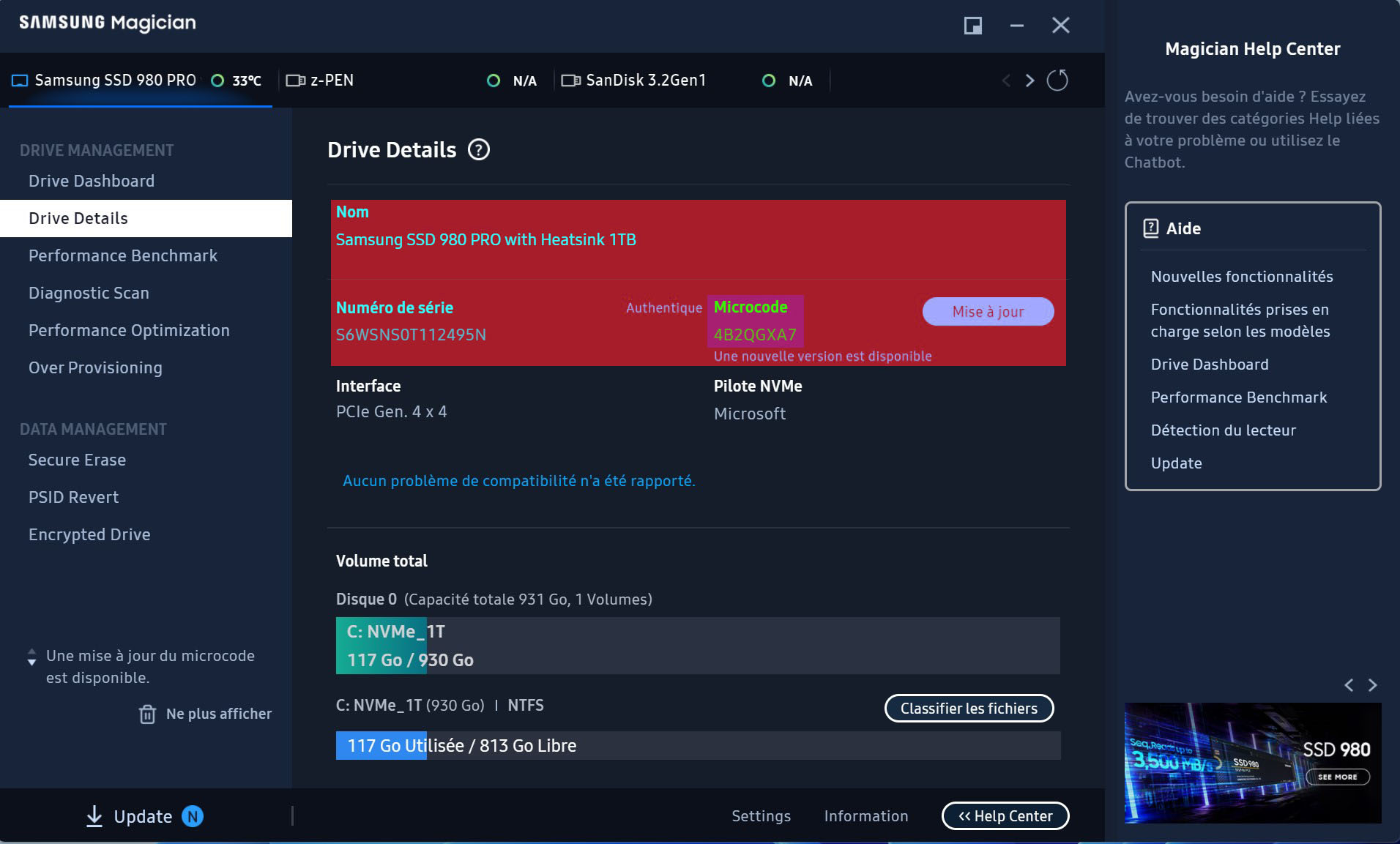The height and width of the screenshot is (844, 1400).
Task: Click Classifier les fichiers button
Action: click(x=969, y=708)
